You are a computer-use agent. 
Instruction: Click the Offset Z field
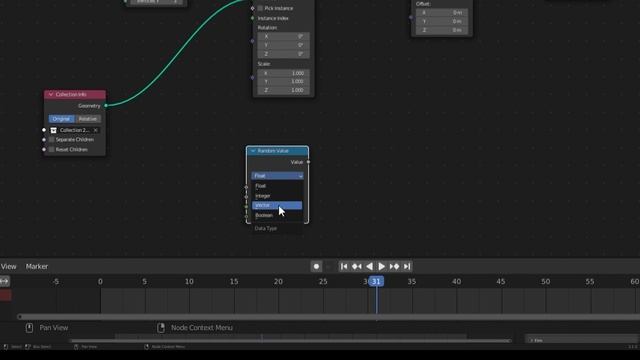pos(442,30)
